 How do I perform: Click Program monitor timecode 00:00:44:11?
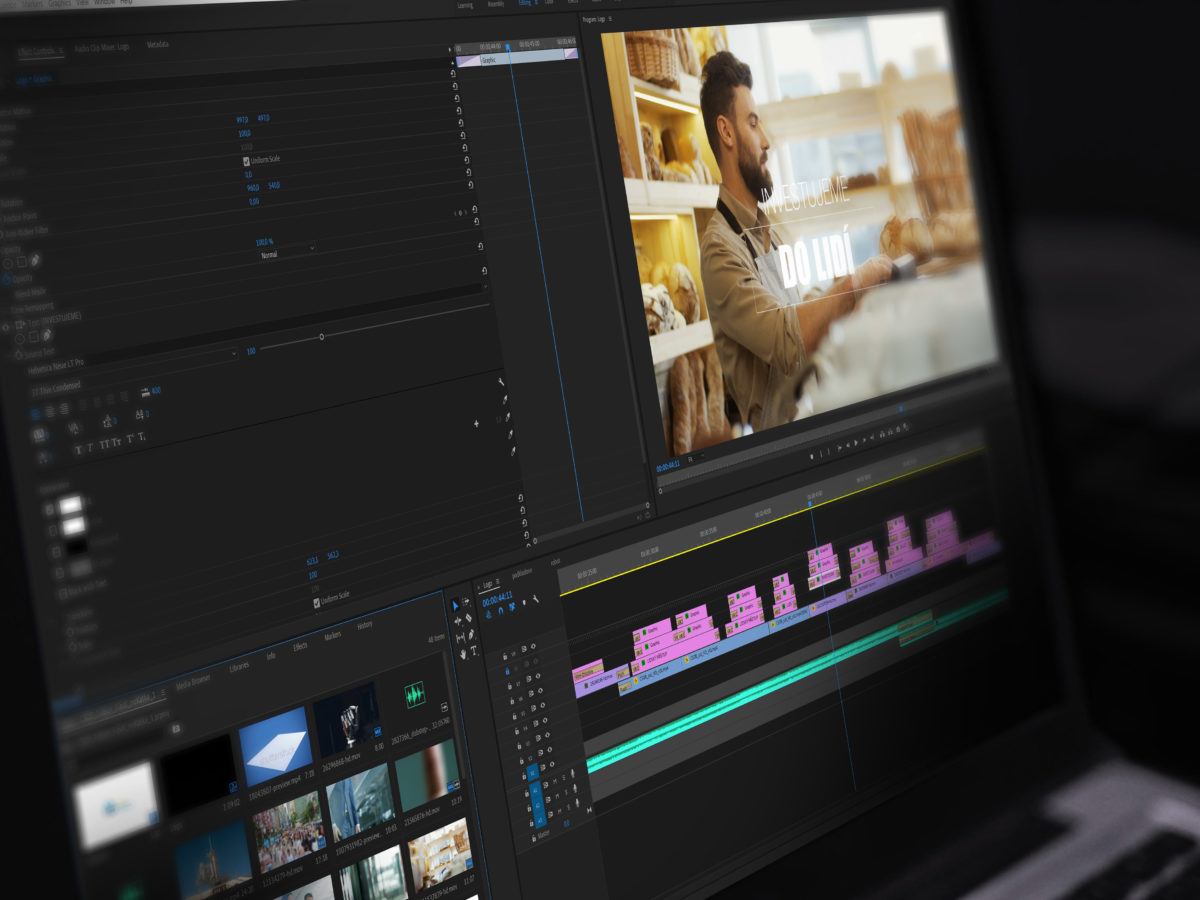(668, 466)
